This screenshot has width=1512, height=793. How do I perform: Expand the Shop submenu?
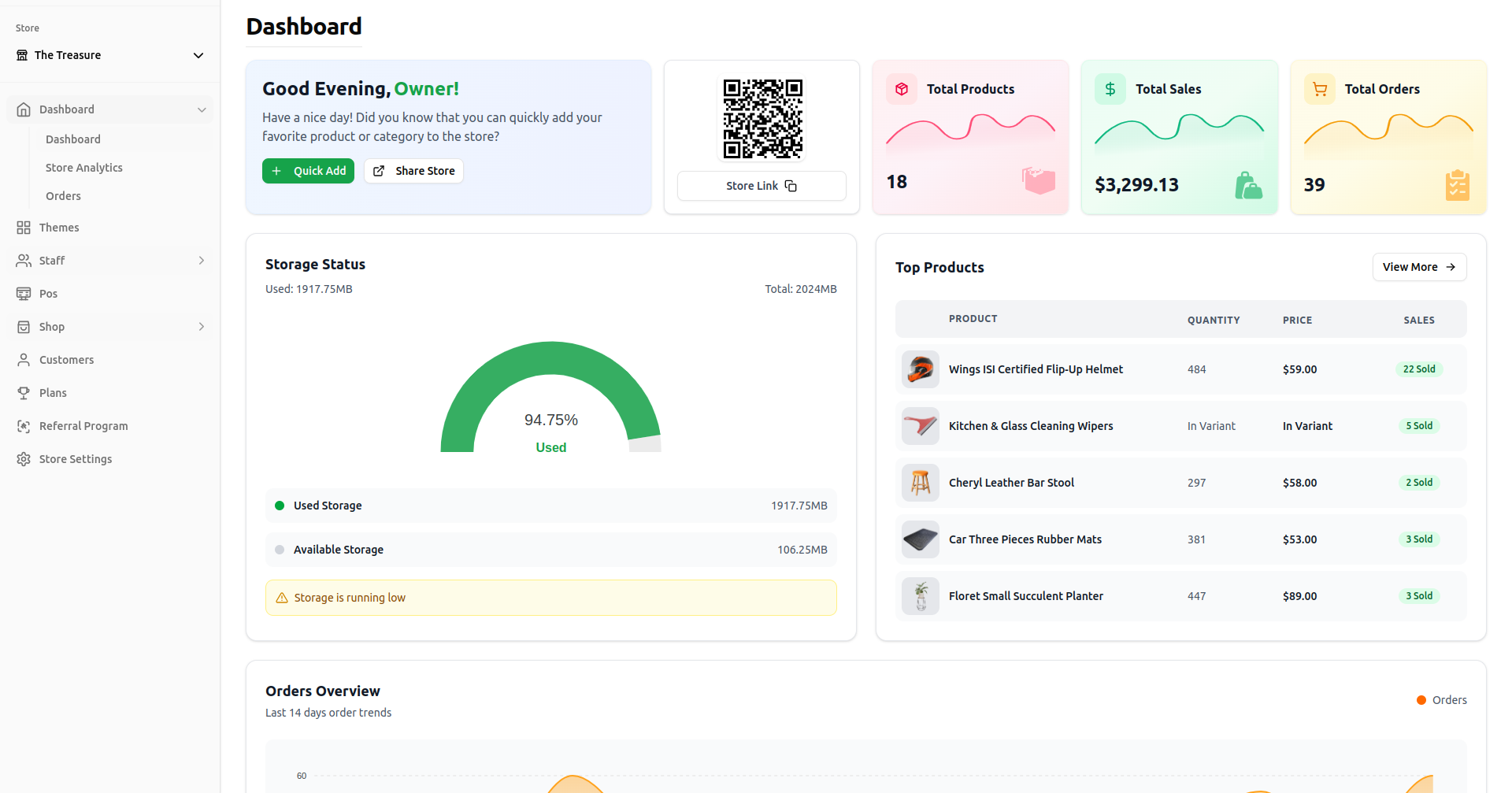(202, 327)
